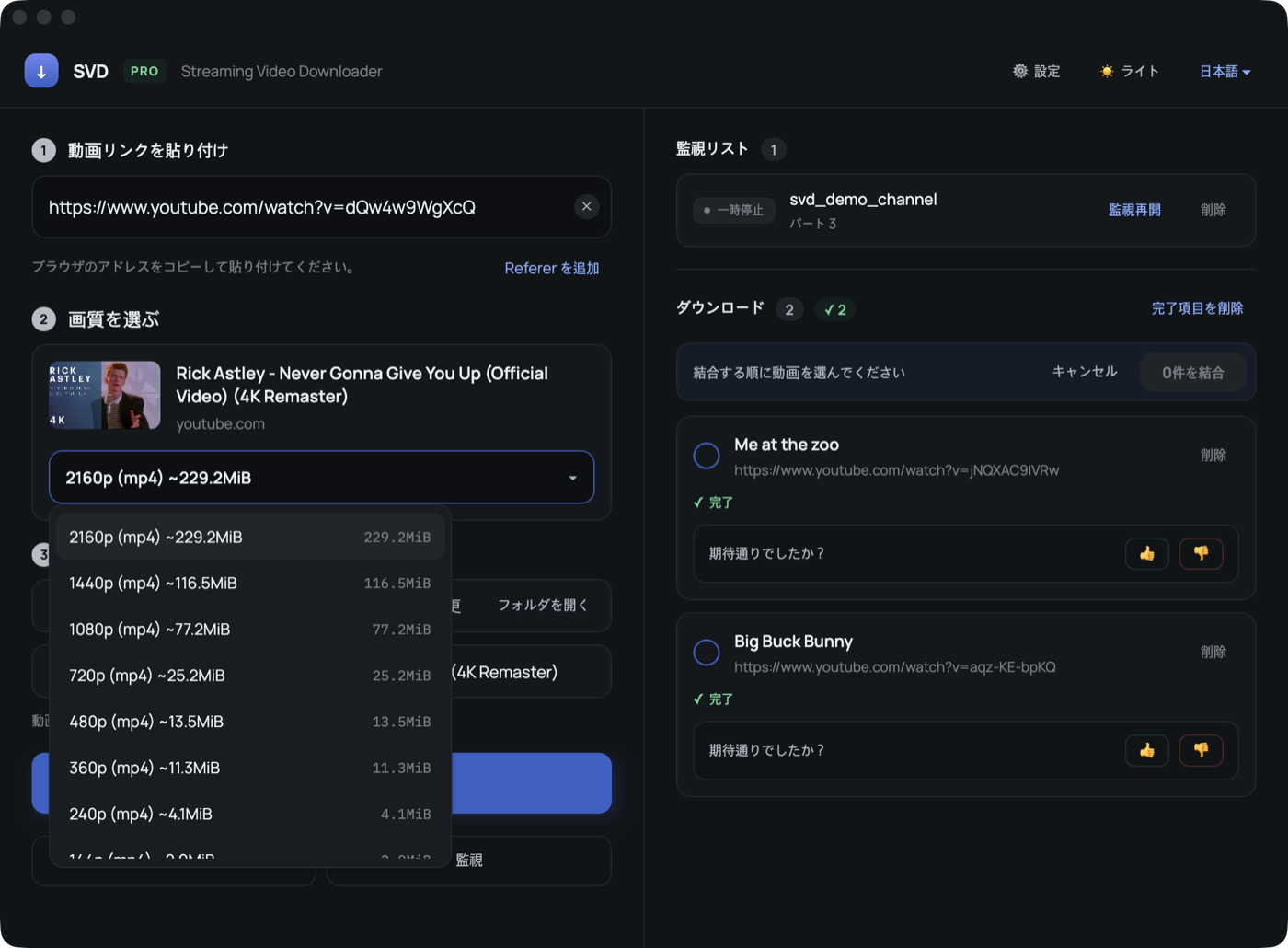Click the Big Buck Bunny URL
The image size is (1288, 948).
pyautogui.click(x=895, y=667)
